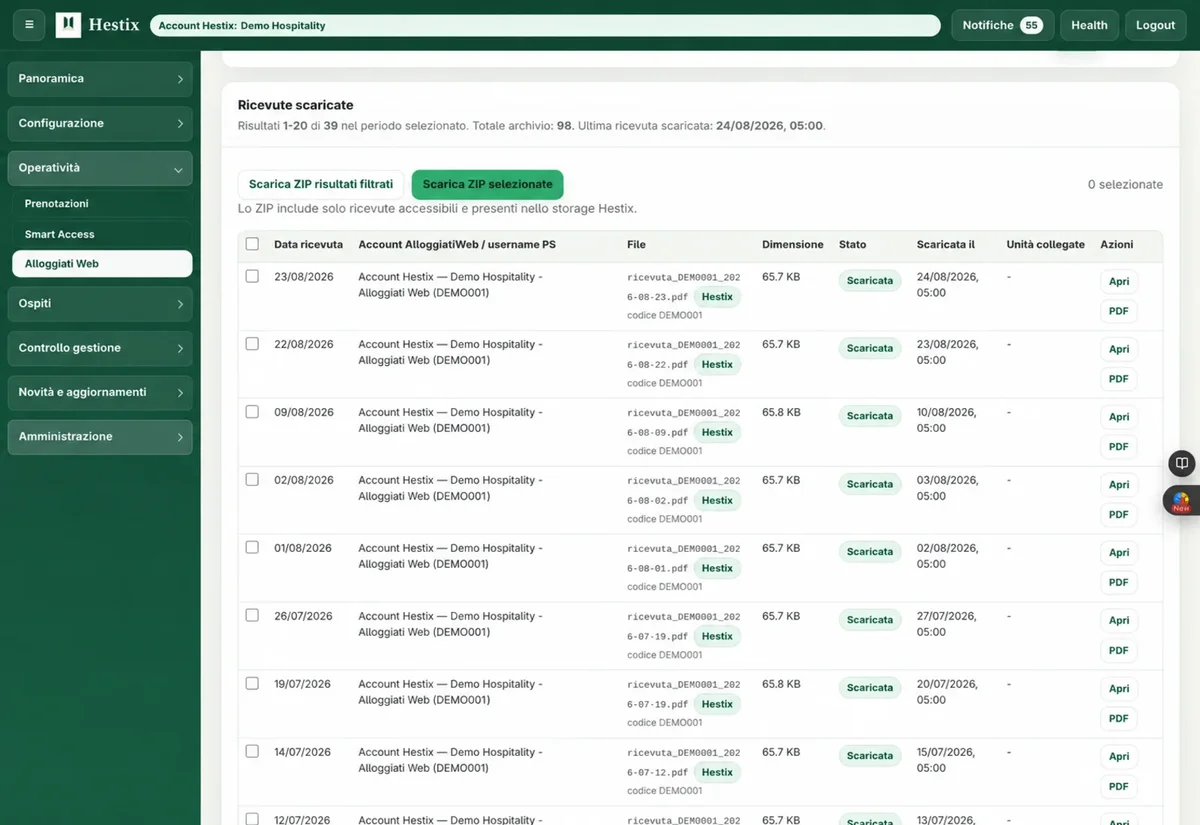Click the File column header
Image resolution: width=1200 pixels, height=825 pixels.
(636, 245)
